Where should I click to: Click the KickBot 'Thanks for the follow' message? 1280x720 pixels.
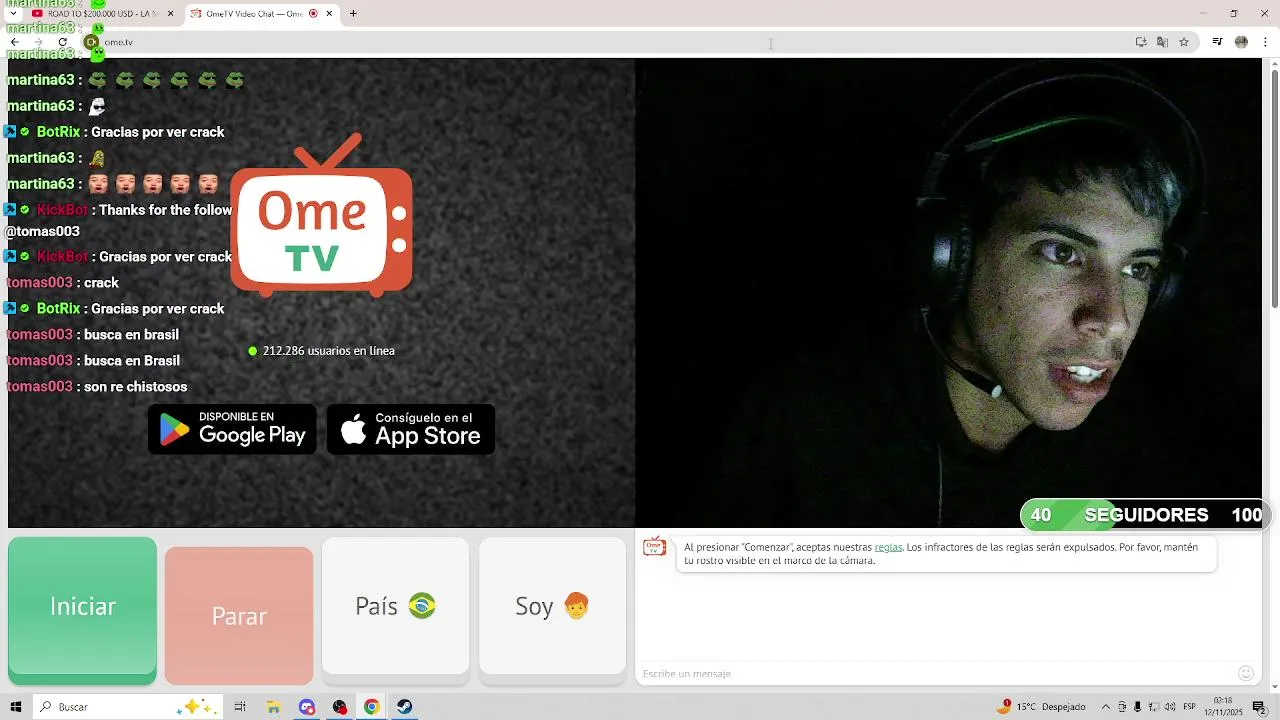click(118, 220)
